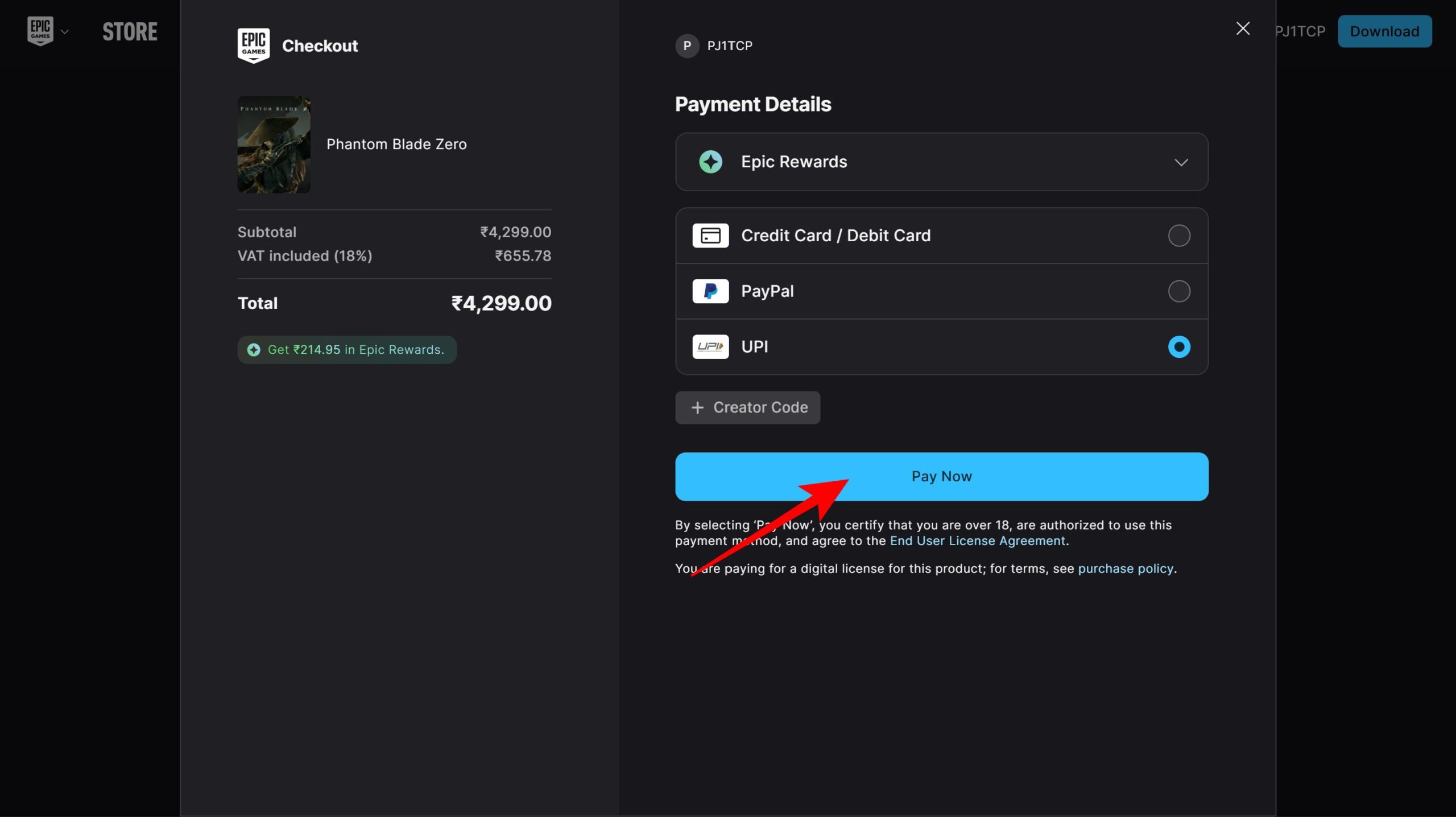Click the Phantom Blade Zero cover thumbnail
Screen dimensions: 1456x817
274,145
